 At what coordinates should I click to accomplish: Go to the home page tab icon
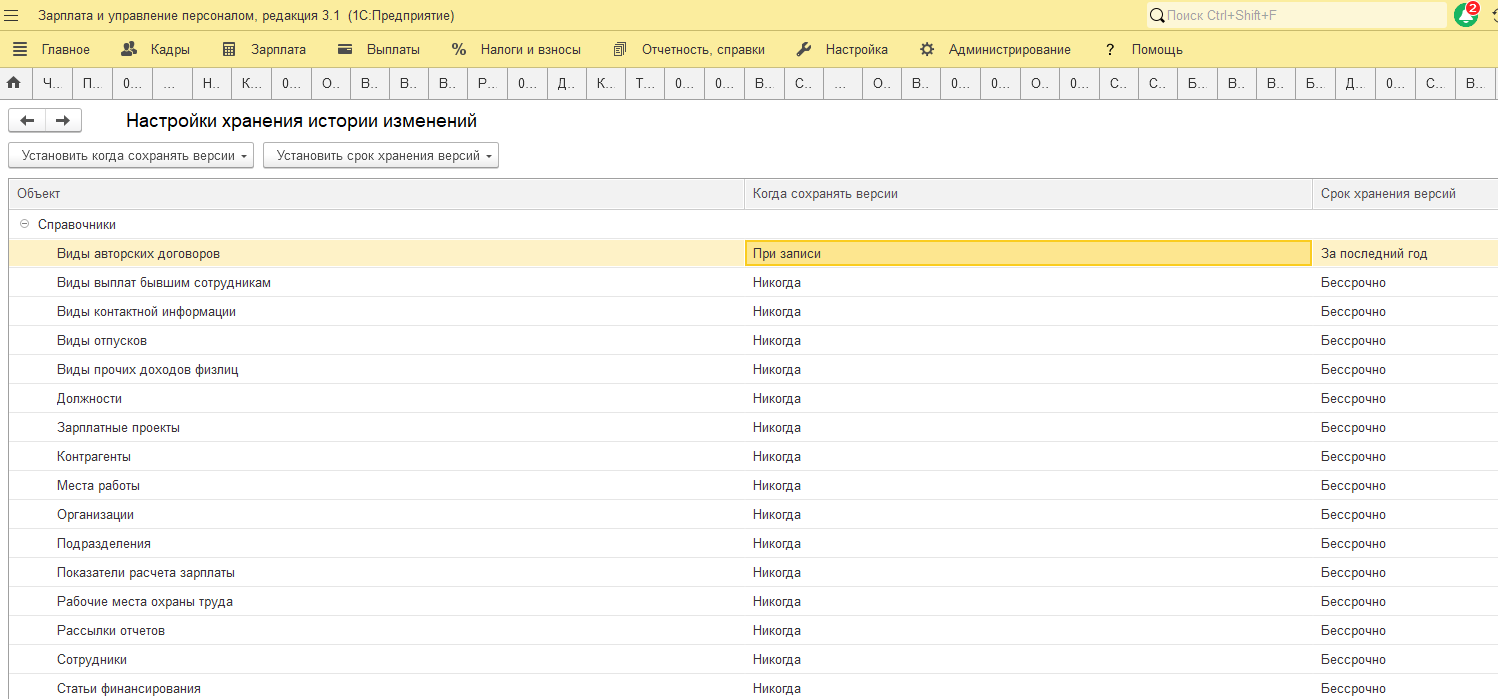point(14,84)
